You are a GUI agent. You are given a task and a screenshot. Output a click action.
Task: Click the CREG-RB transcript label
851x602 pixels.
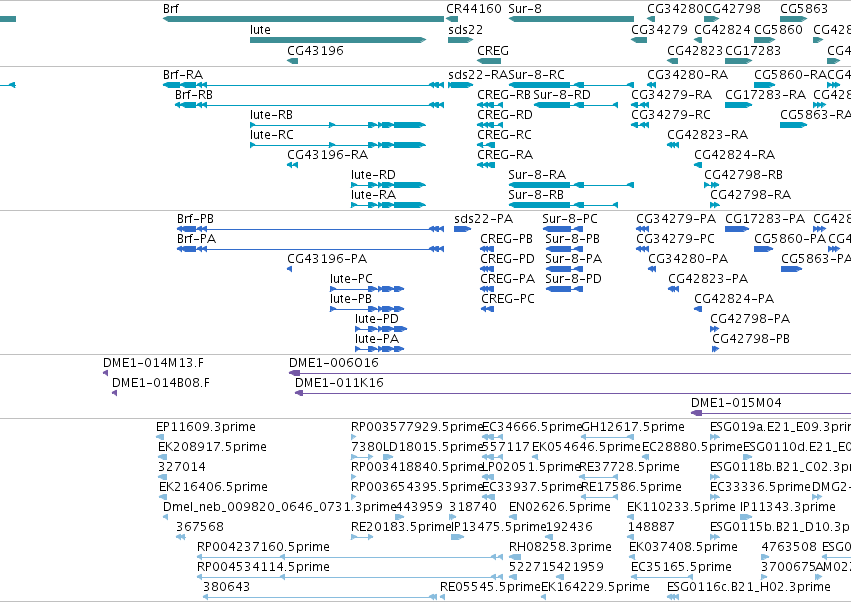504,94
